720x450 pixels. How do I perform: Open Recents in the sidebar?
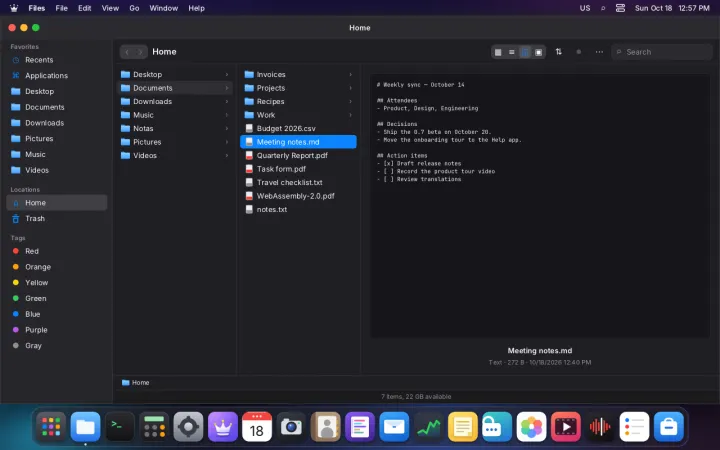(56, 60)
